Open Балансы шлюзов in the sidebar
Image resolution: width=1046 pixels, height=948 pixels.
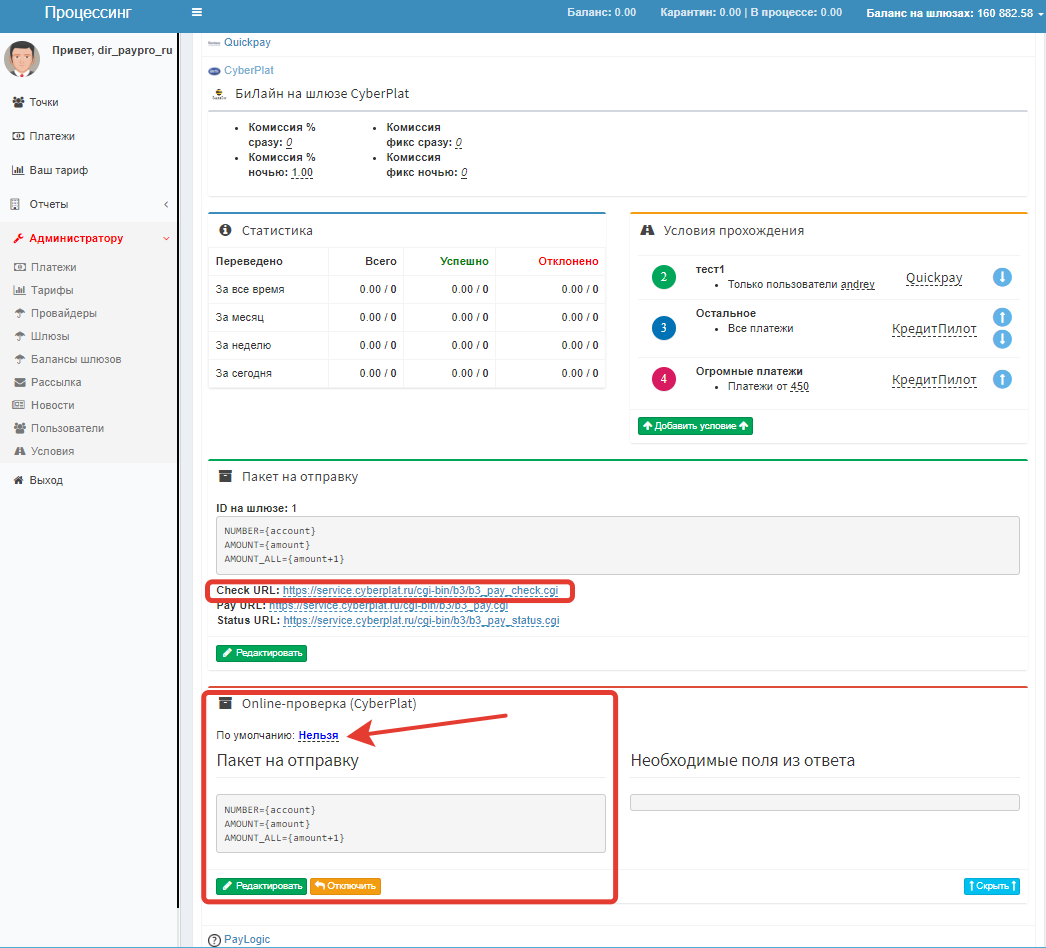75,359
